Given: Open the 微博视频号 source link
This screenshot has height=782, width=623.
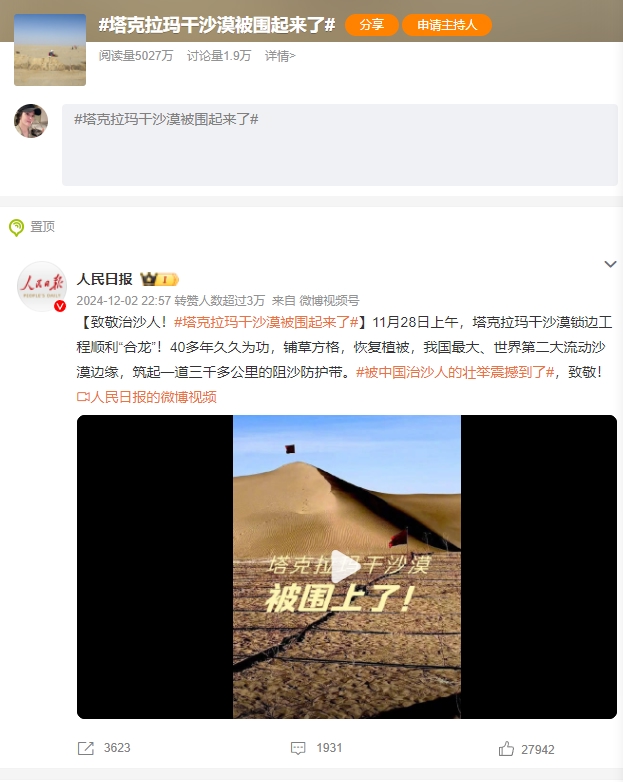Looking at the screenshot, I should click(329, 301).
